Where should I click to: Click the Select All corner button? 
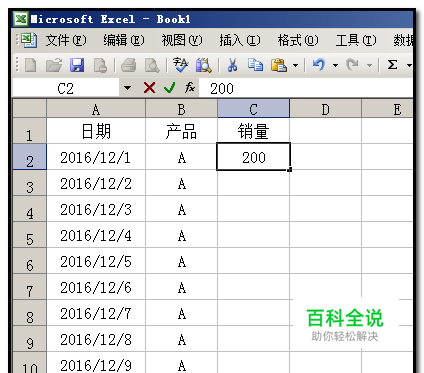click(x=29, y=108)
